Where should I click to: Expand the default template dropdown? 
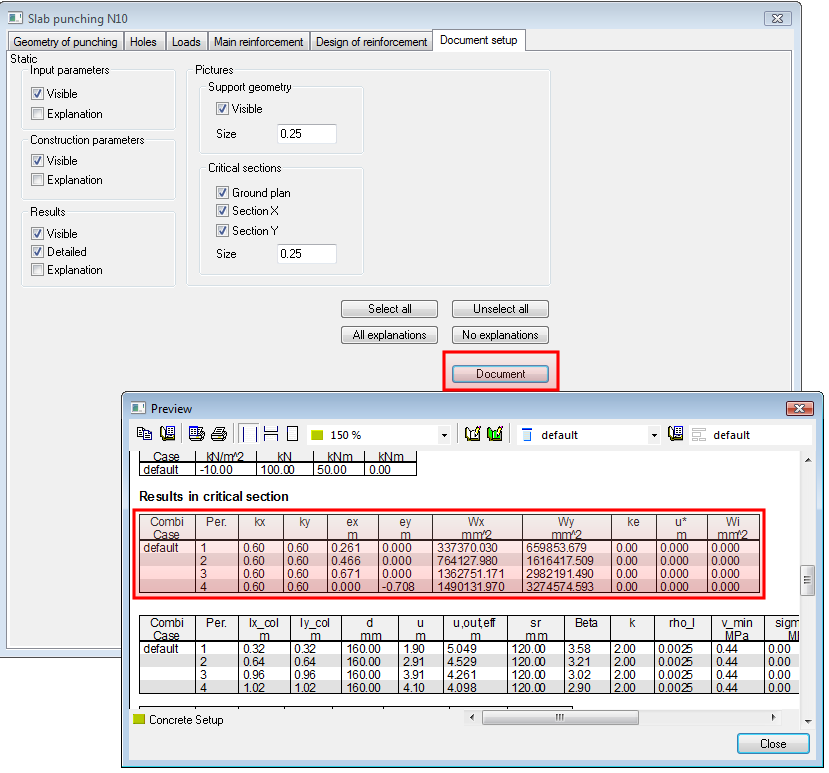pos(654,435)
